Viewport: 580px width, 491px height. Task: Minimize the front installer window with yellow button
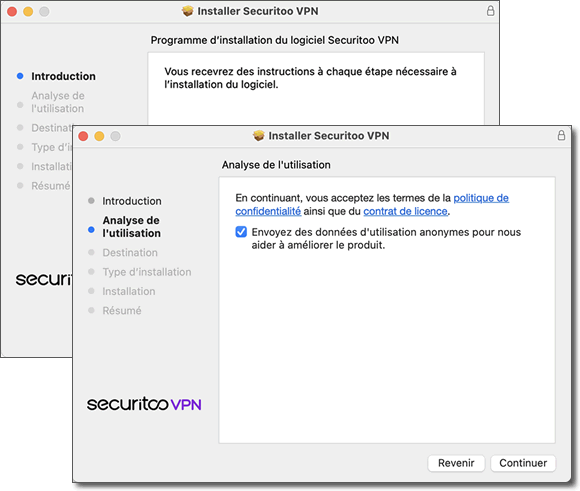point(99,136)
